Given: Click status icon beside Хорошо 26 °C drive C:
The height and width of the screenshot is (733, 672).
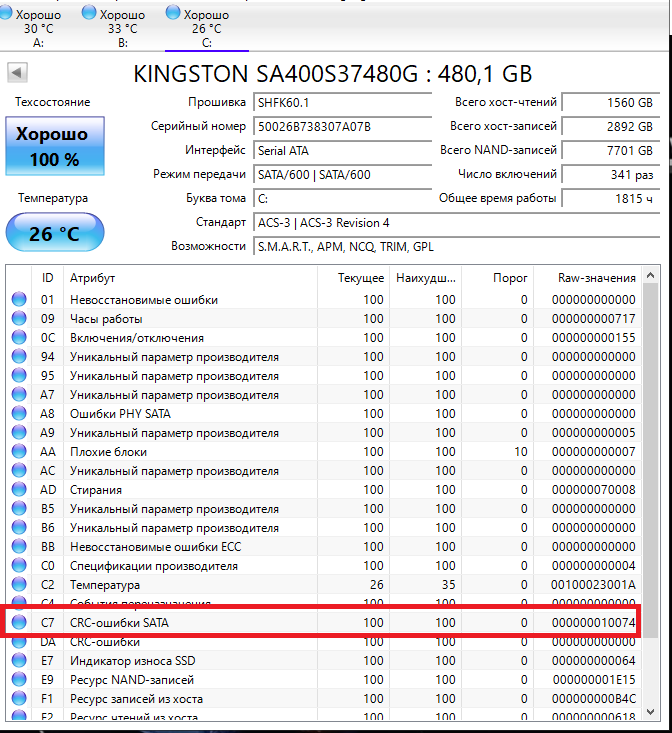Looking at the screenshot, I should [x=173, y=13].
